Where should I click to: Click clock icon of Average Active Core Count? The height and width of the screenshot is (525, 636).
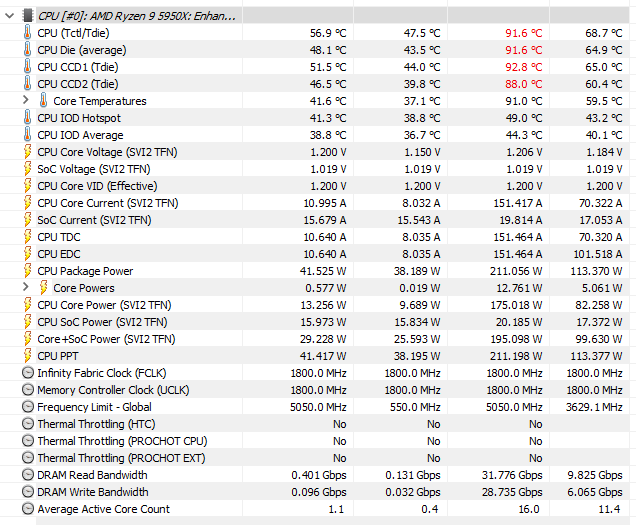28,509
